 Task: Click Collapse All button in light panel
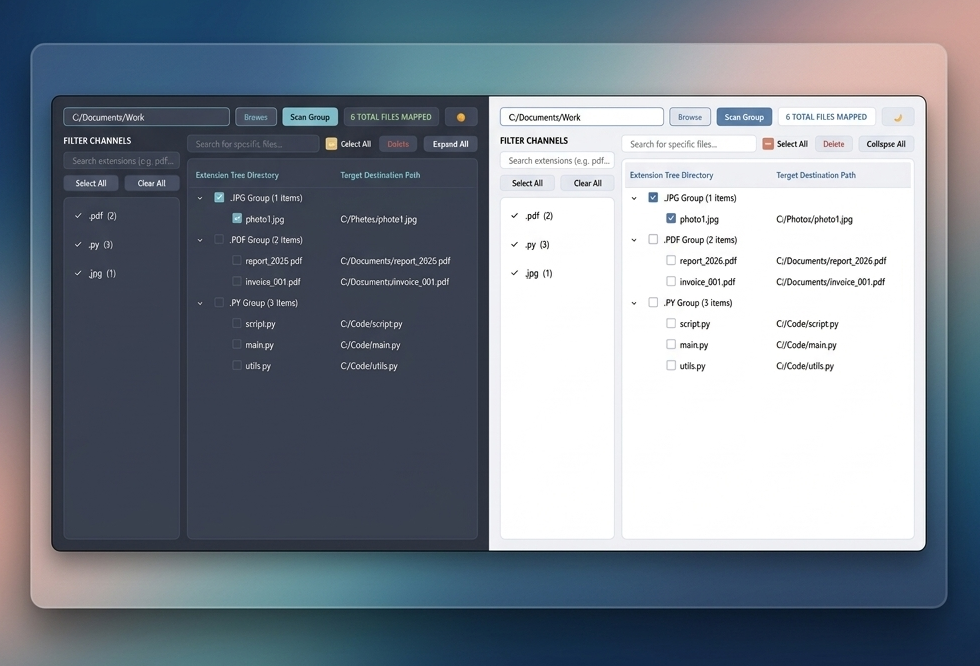pyautogui.click(x=886, y=144)
